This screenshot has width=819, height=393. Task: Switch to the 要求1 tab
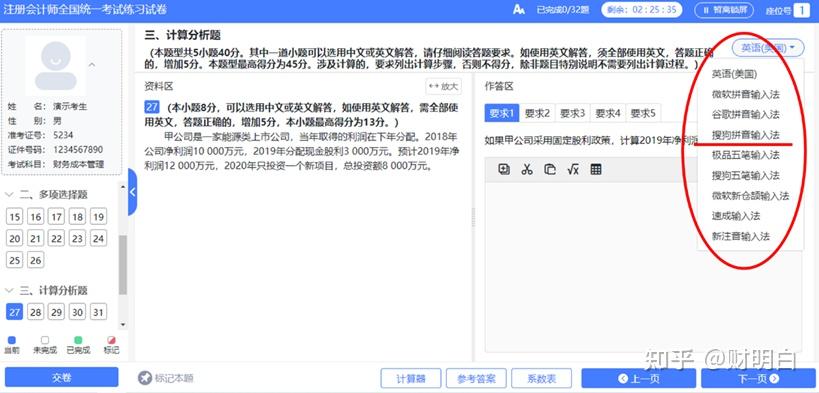coord(501,113)
